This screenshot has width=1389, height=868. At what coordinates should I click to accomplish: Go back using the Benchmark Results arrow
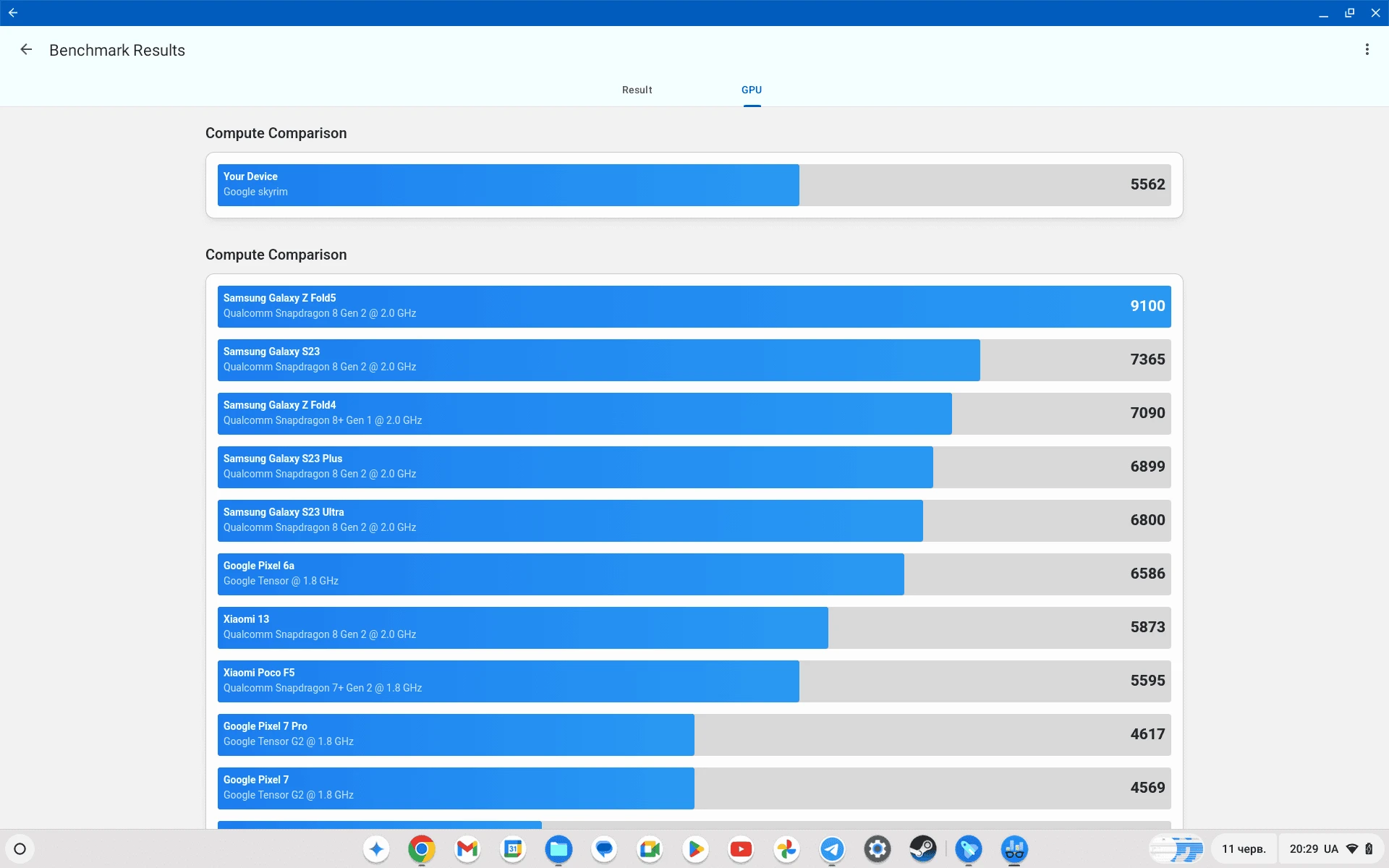(26, 50)
